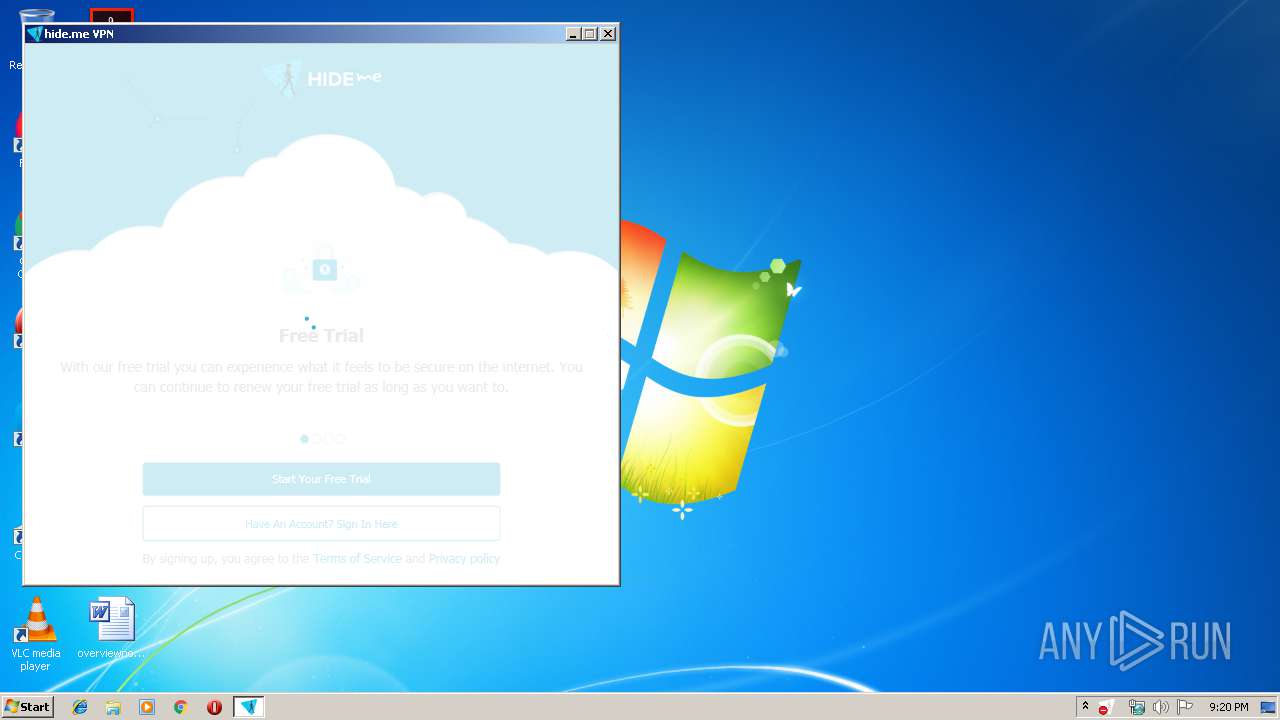Open the Terms of Service link

pyautogui.click(x=357, y=559)
